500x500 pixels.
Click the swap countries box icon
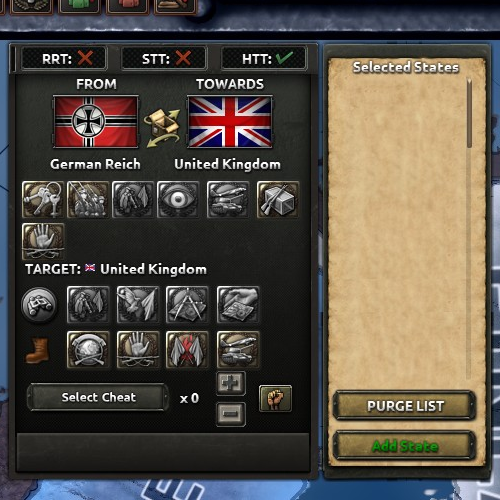coord(162,128)
